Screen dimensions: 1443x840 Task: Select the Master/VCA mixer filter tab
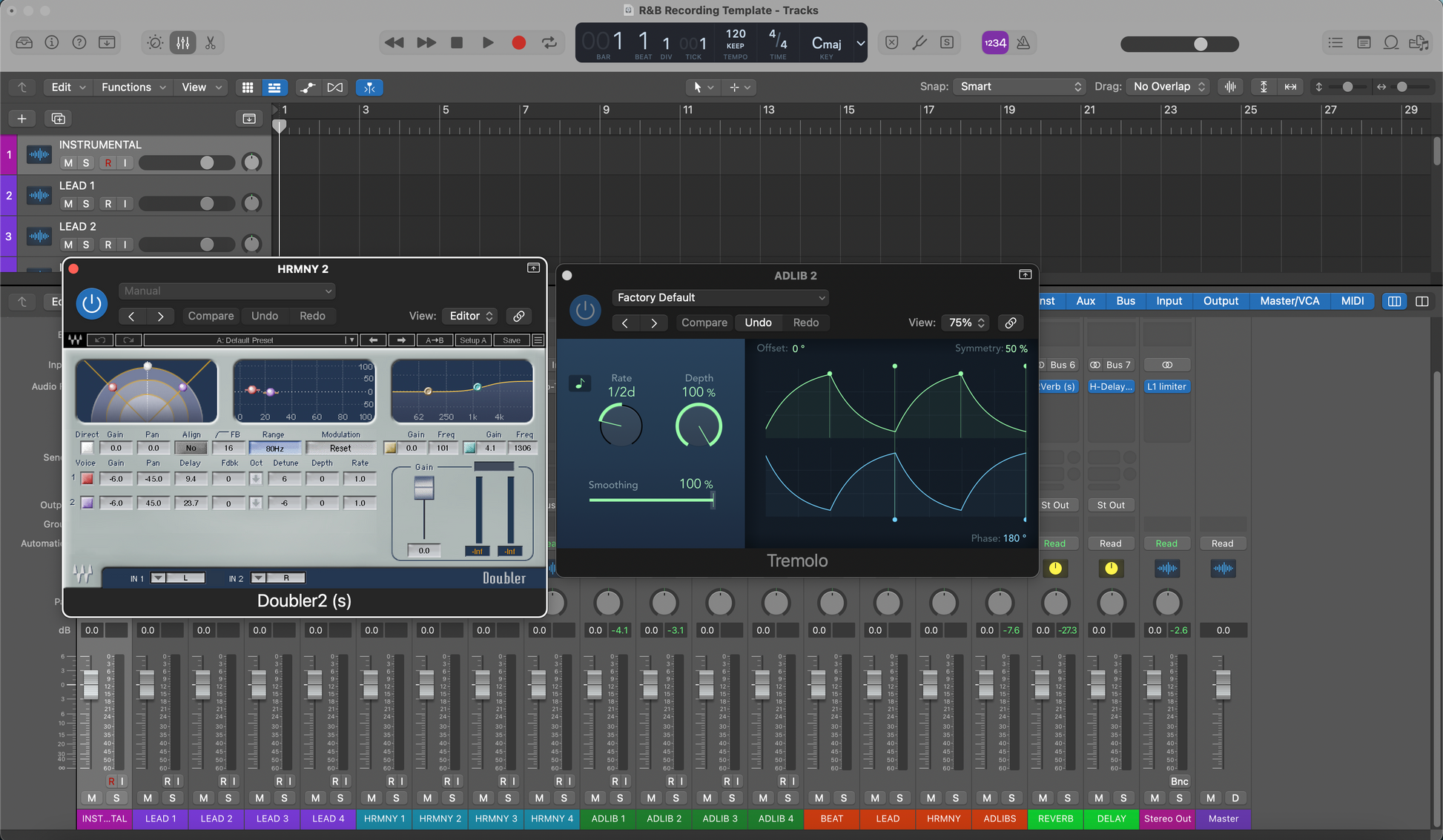(x=1290, y=301)
